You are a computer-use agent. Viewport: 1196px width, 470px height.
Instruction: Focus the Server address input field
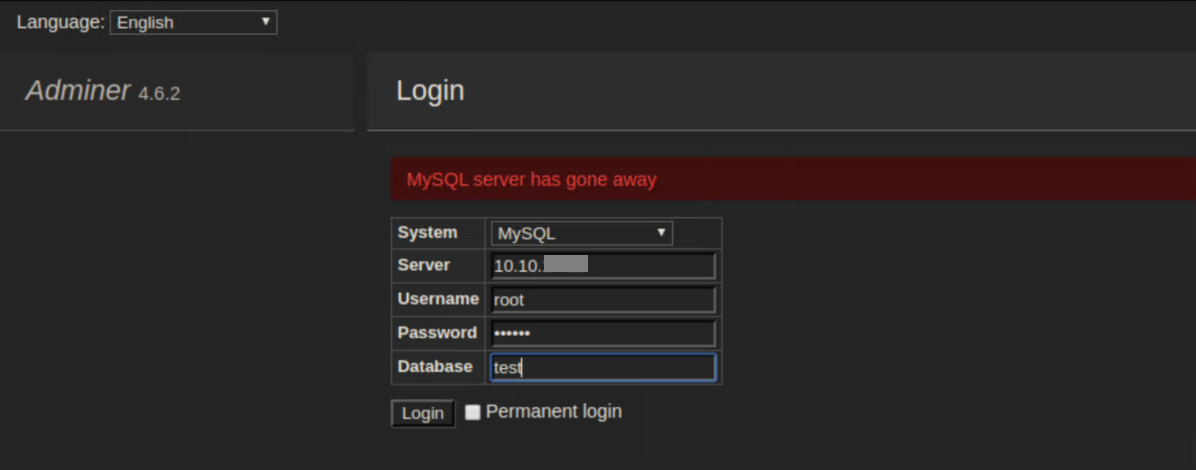(x=603, y=266)
